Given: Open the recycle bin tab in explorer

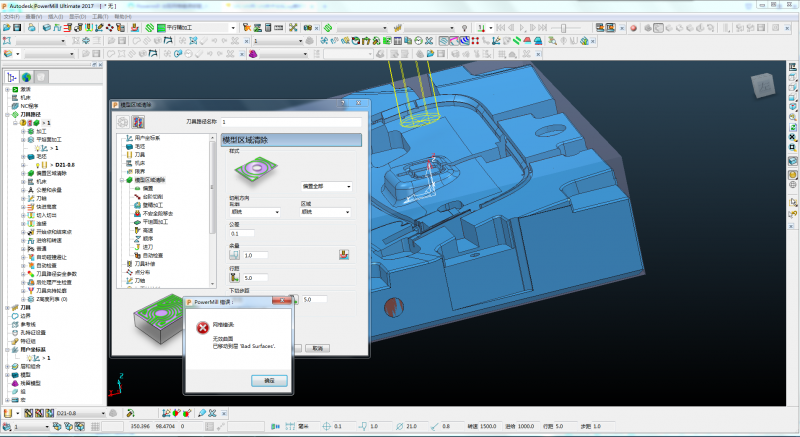Looking at the screenshot, I should (41, 77).
